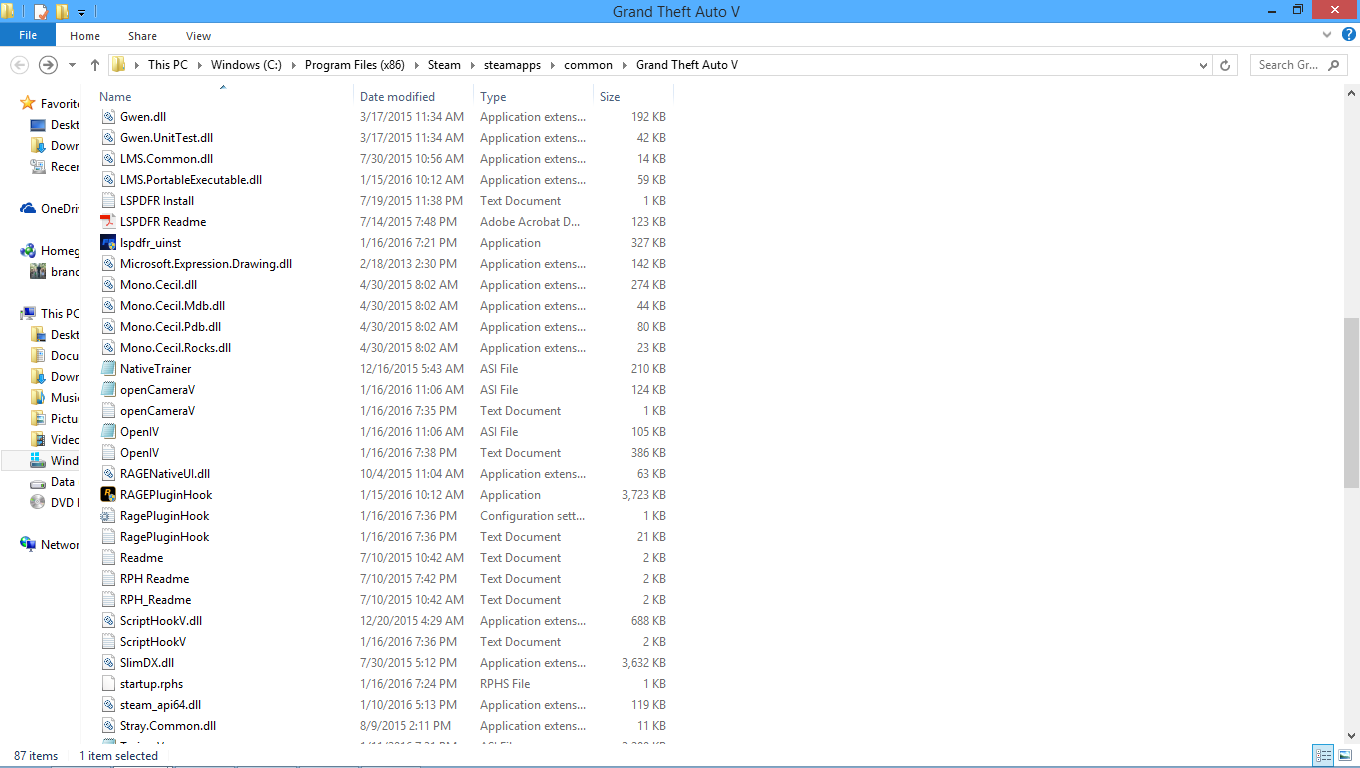The width and height of the screenshot is (1360, 768).
Task: Select the file name Microsoft.Expression.Drawing.dll
Action: [206, 264]
